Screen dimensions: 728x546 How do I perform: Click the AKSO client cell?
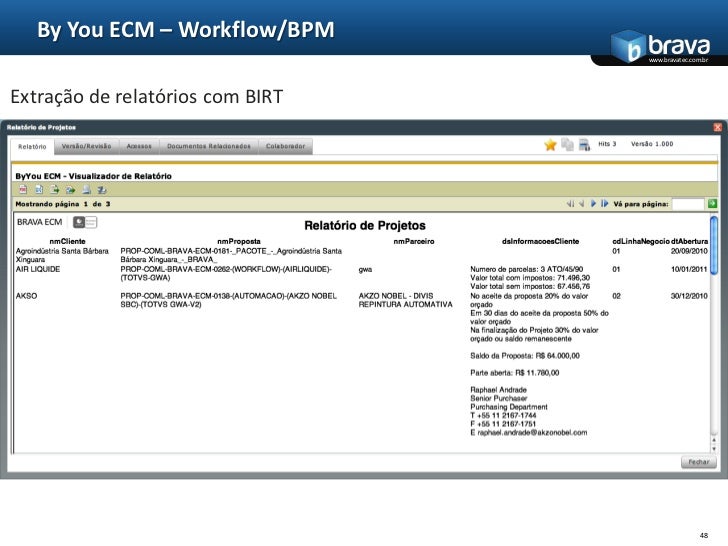(26, 296)
